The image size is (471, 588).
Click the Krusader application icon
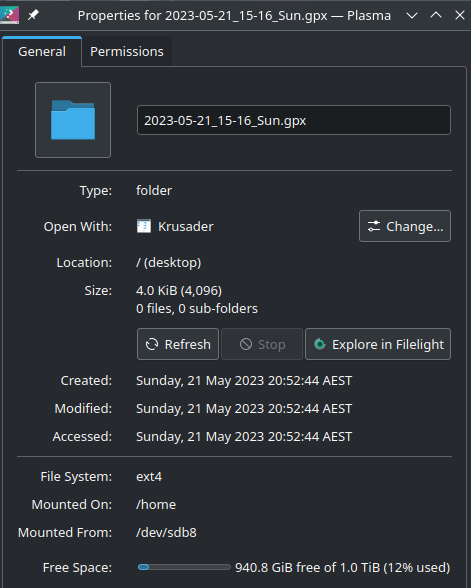click(x=144, y=226)
